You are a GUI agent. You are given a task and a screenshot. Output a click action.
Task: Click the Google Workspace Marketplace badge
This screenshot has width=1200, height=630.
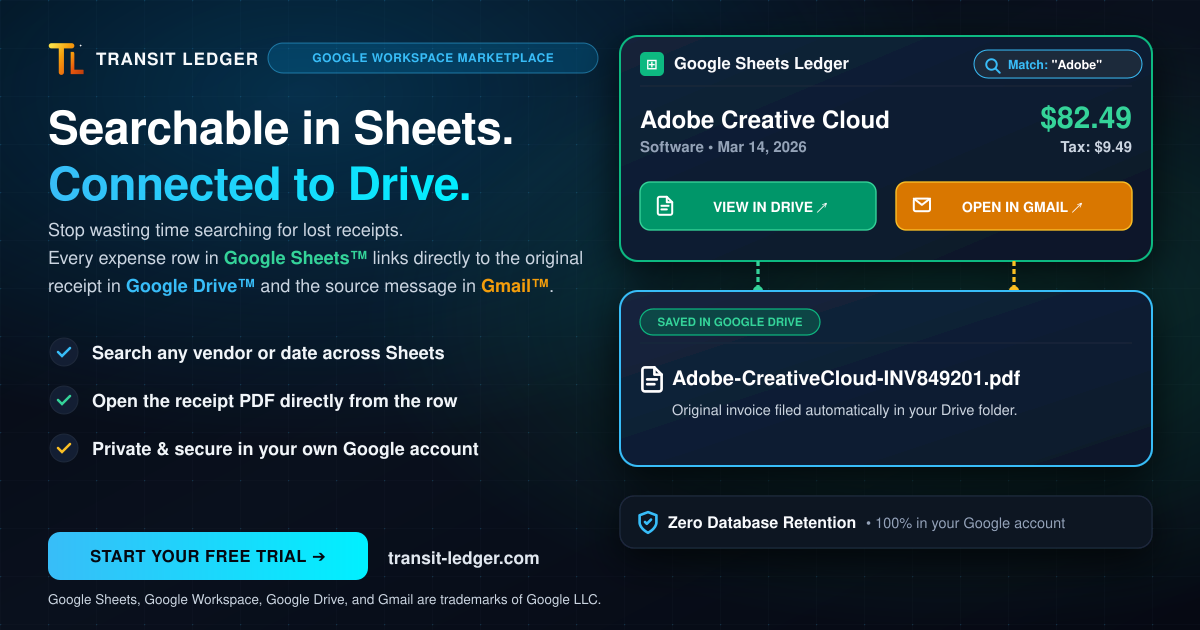pos(433,58)
